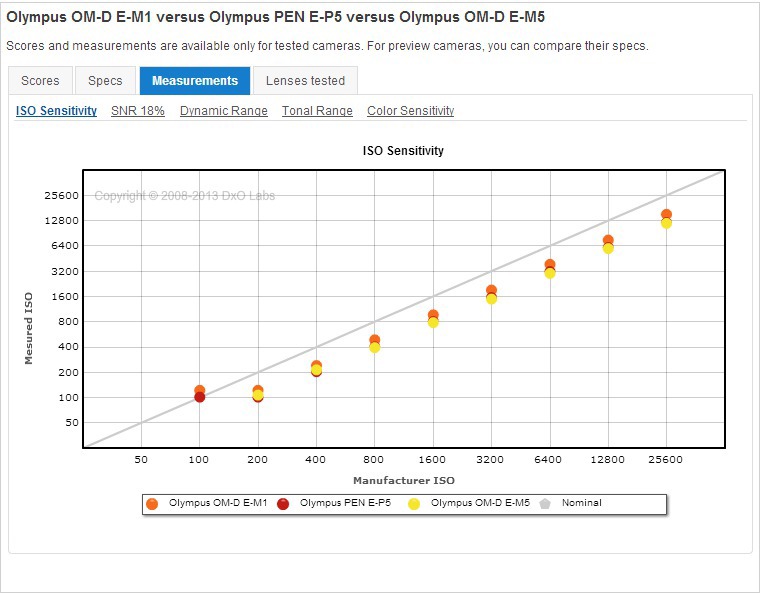Viewport: 766px width, 594px height.
Task: Toggle Olympus OM-D E-M1 legend marker
Action: point(152,504)
